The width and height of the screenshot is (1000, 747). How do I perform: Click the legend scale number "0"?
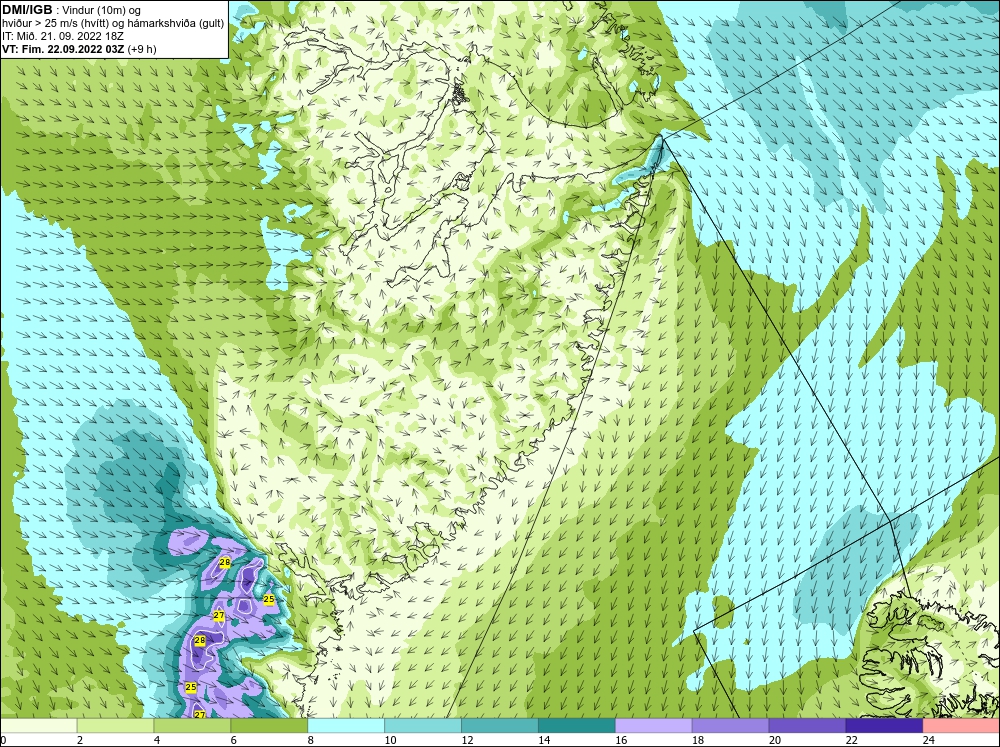[3, 740]
